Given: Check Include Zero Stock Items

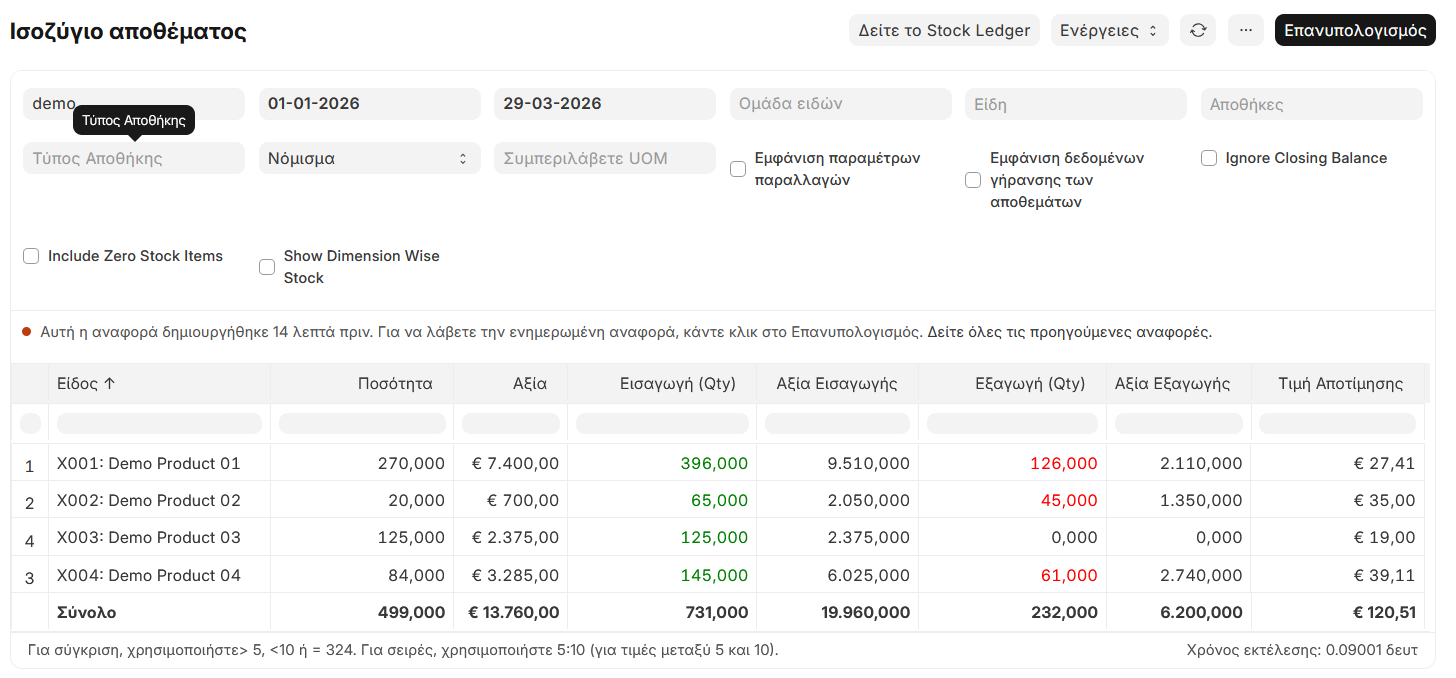Looking at the screenshot, I should 31,256.
